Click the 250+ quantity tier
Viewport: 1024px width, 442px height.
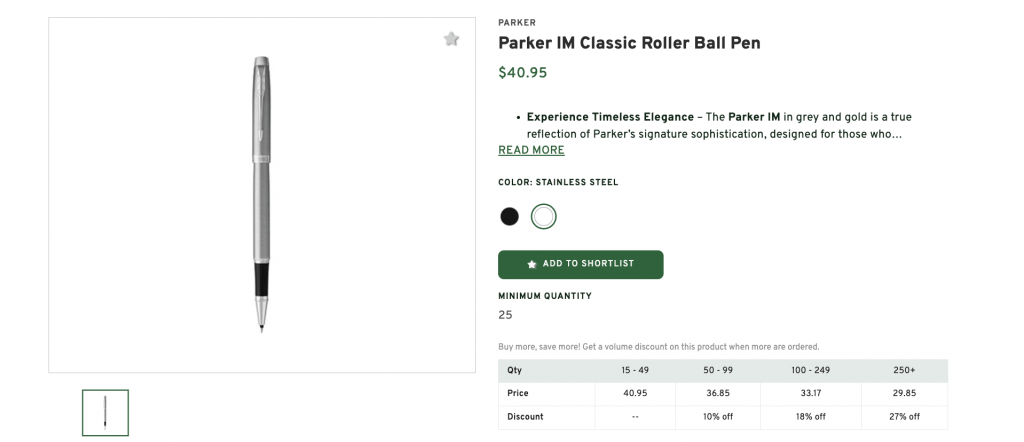pyautogui.click(x=904, y=370)
